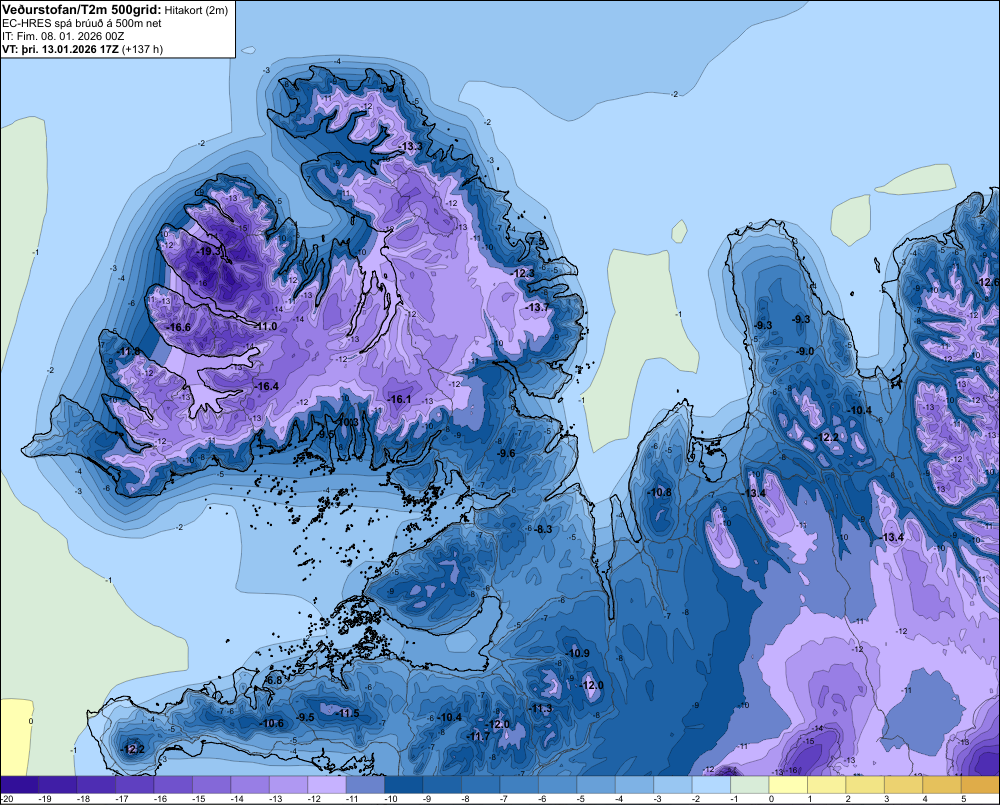Select the pale green legend swatch between -1 and 0

[x=750, y=785]
